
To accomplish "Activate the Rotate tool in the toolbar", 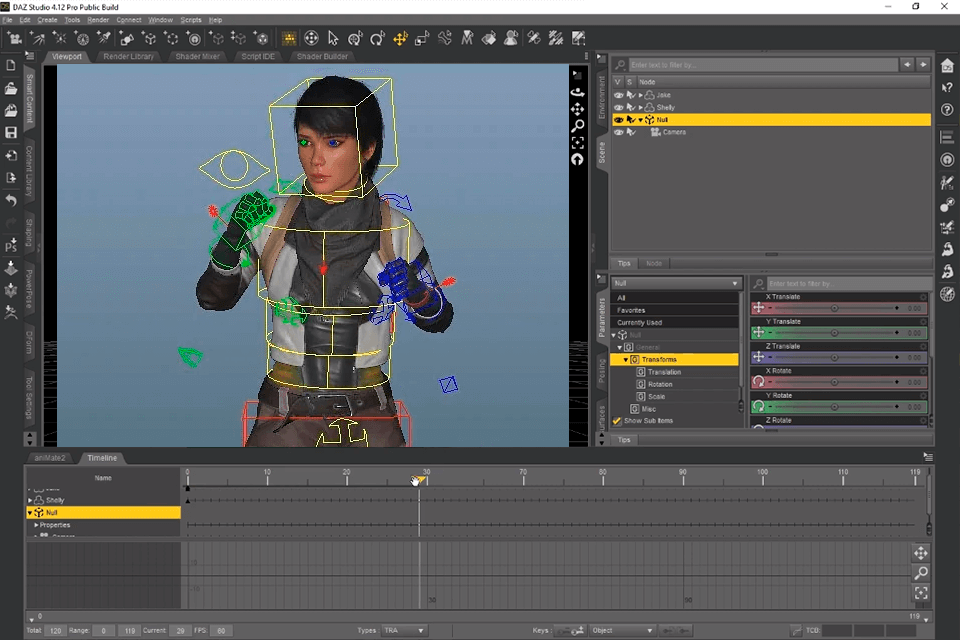I will [x=378, y=38].
